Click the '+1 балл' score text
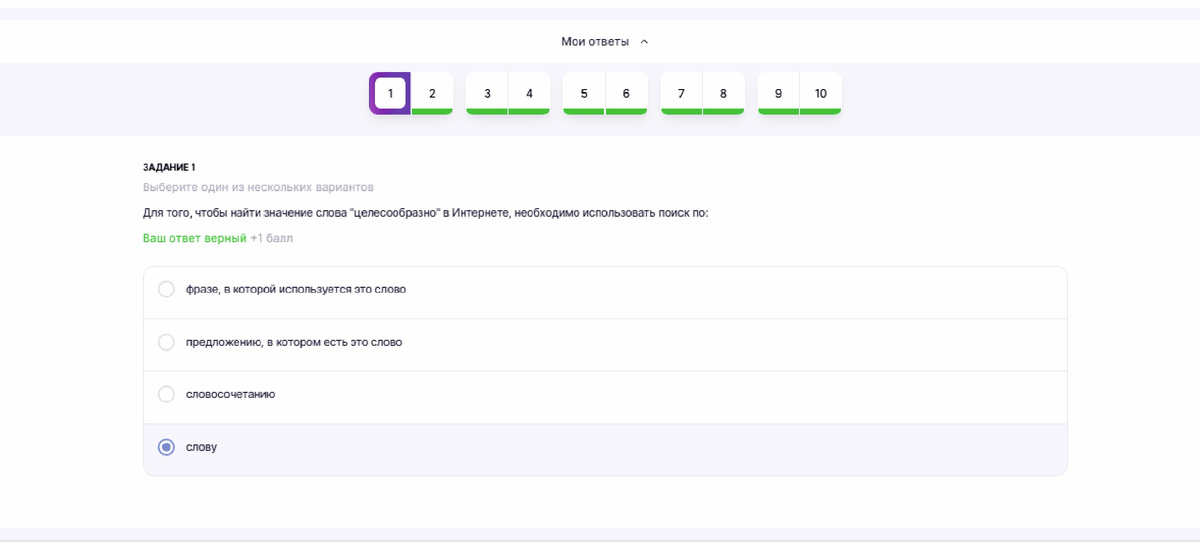 pyautogui.click(x=271, y=238)
